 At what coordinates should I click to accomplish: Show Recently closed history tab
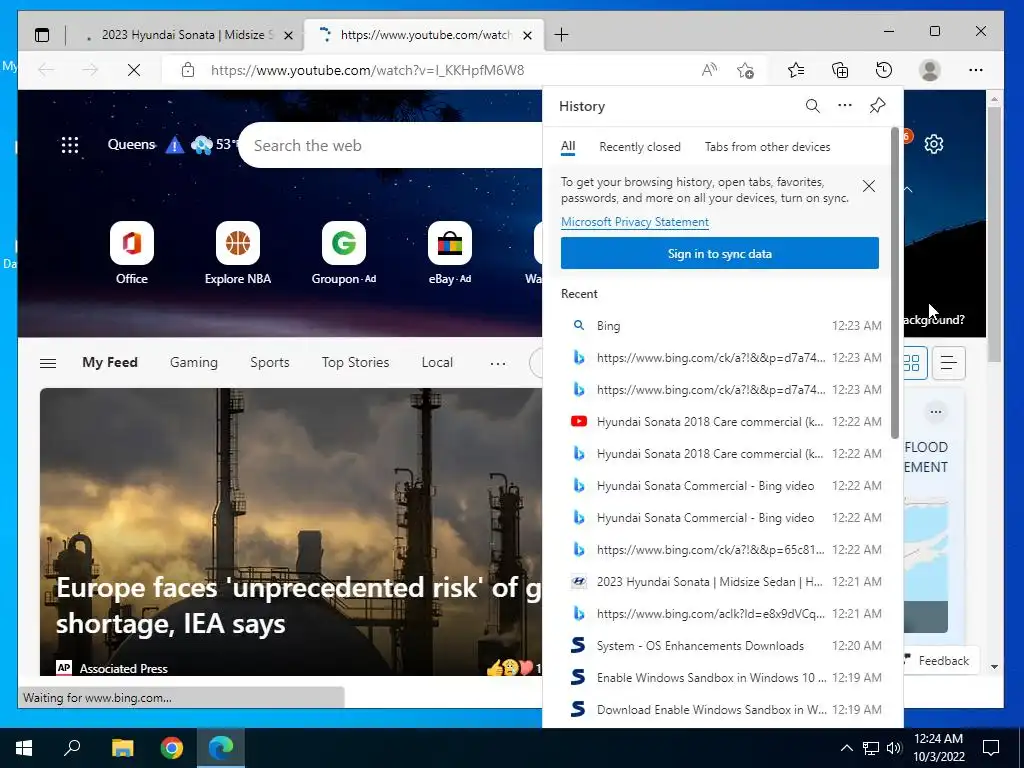coord(639,147)
